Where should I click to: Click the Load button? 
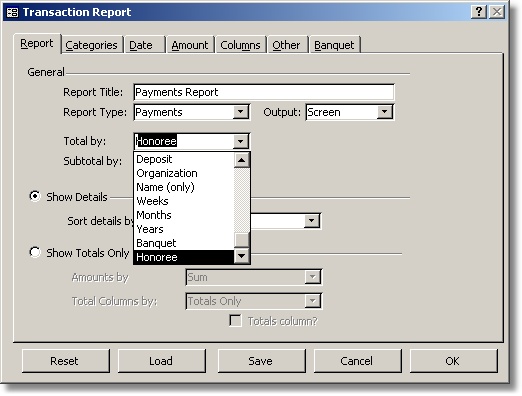tap(162, 361)
